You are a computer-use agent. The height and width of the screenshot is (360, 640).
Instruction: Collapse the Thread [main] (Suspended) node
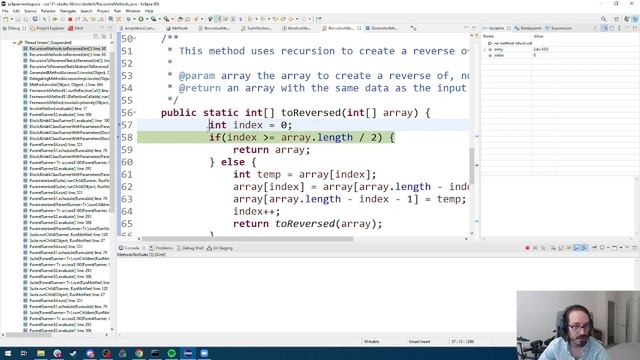(14, 42)
